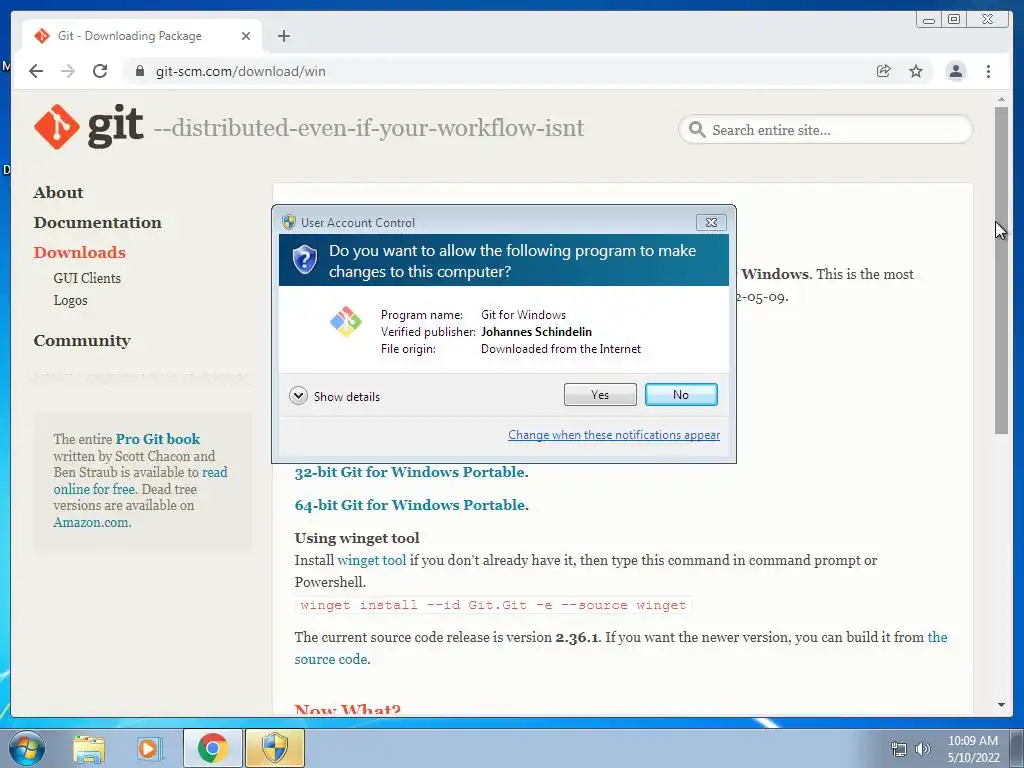The image size is (1024, 768).
Task: Expand Show details chevron in UAC dialog
Action: [298, 396]
